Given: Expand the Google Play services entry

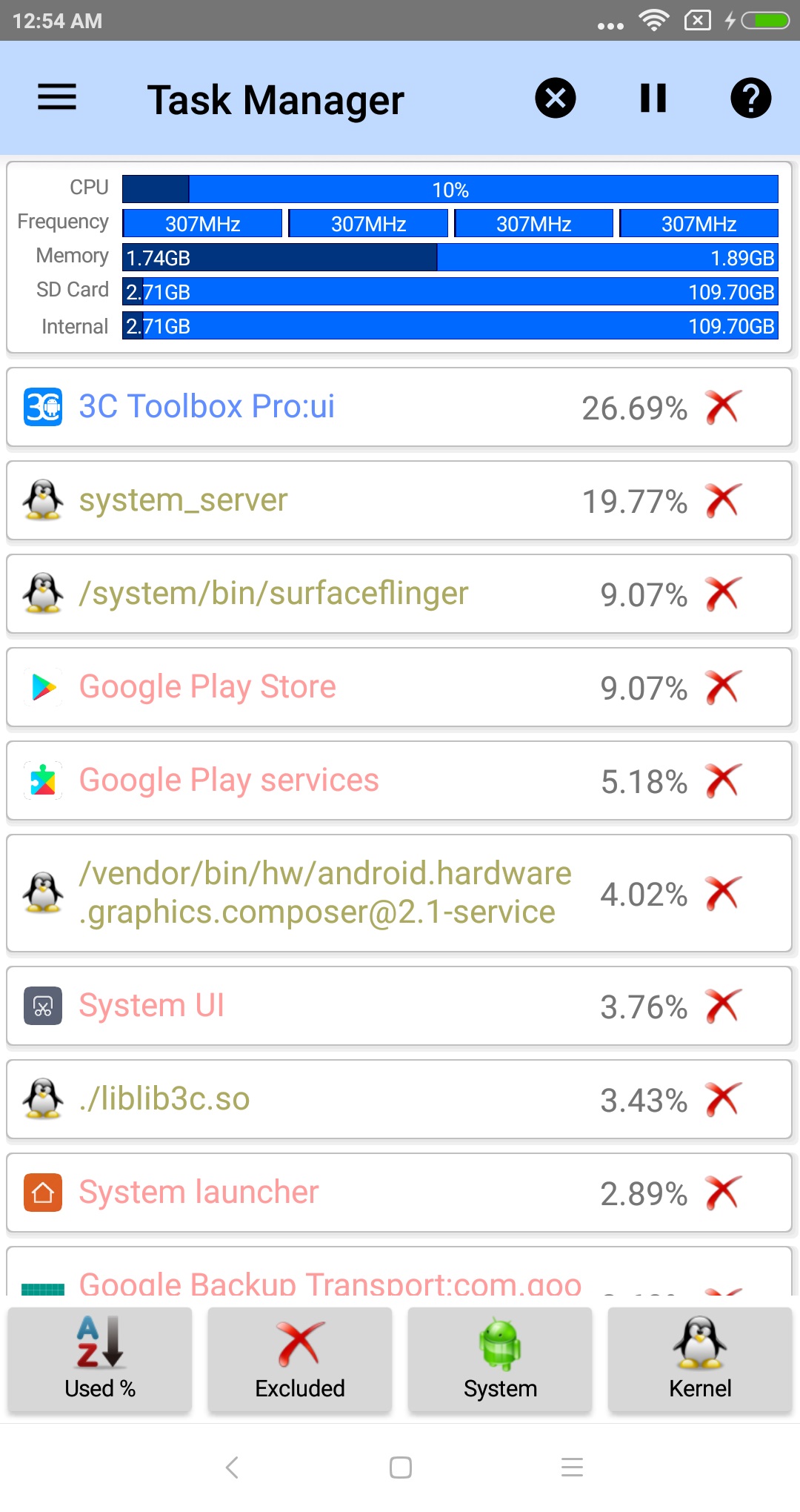Looking at the screenshot, I should (x=399, y=780).
